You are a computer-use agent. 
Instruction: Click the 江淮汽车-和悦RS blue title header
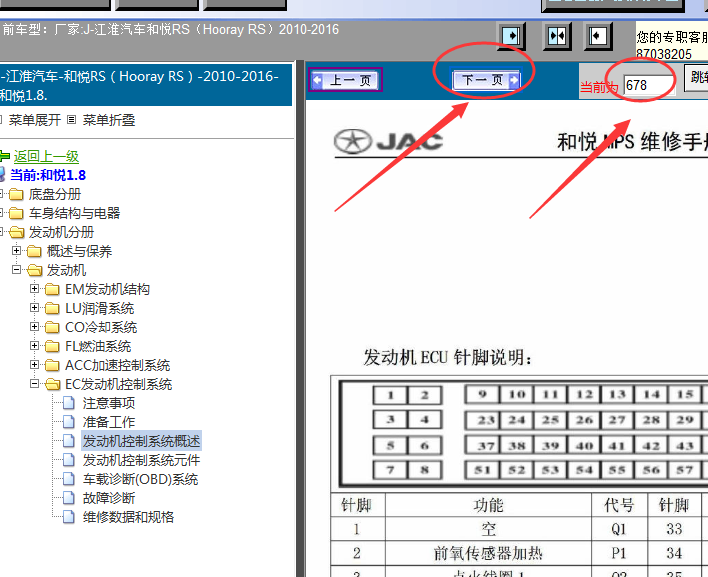(x=146, y=85)
